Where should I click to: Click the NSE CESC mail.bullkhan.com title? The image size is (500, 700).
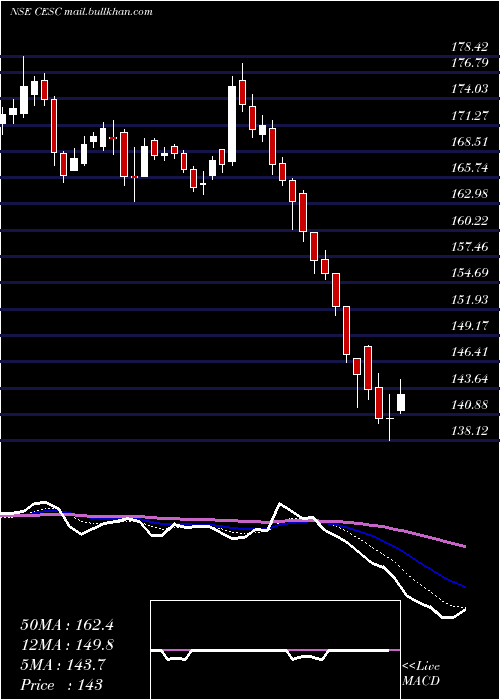coord(81,12)
